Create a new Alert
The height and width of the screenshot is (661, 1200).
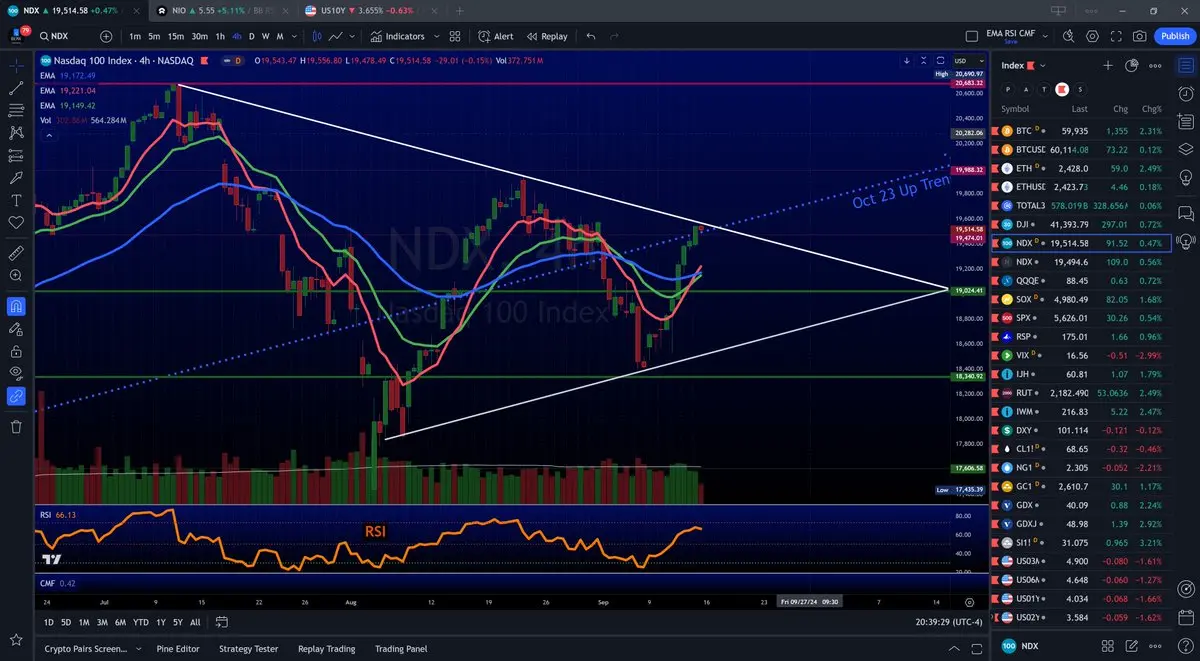click(496, 36)
